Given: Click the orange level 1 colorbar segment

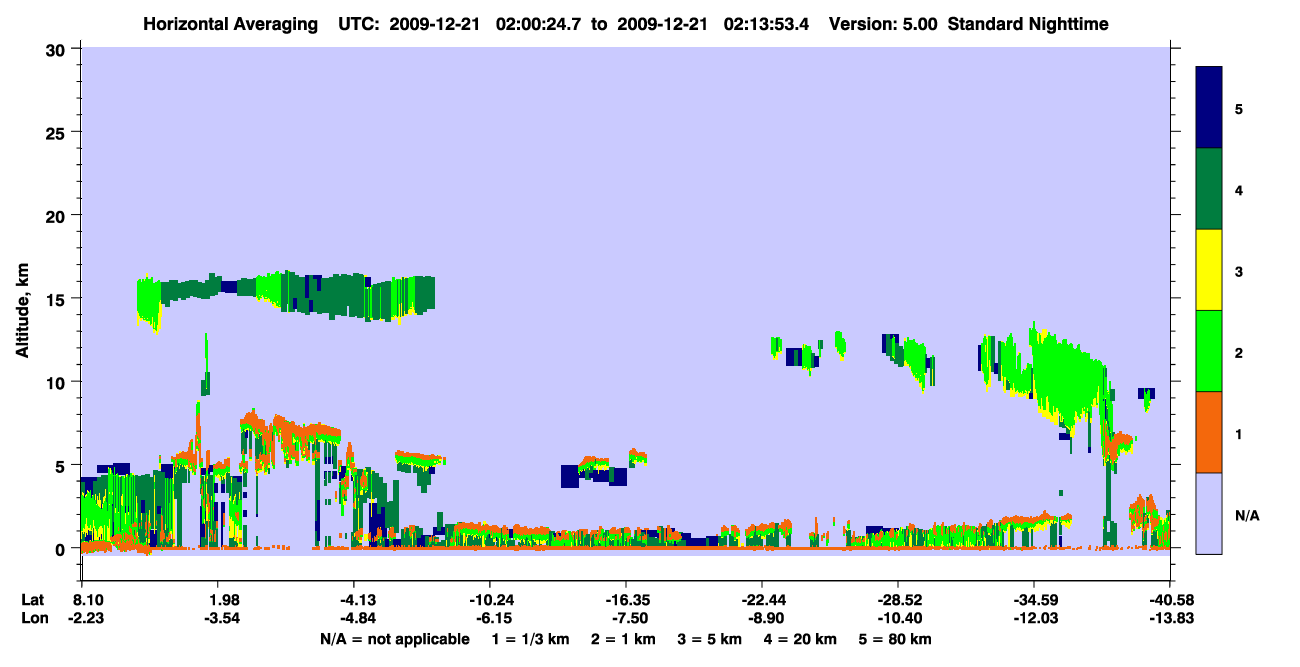Looking at the screenshot, I should pyautogui.click(x=1209, y=432).
